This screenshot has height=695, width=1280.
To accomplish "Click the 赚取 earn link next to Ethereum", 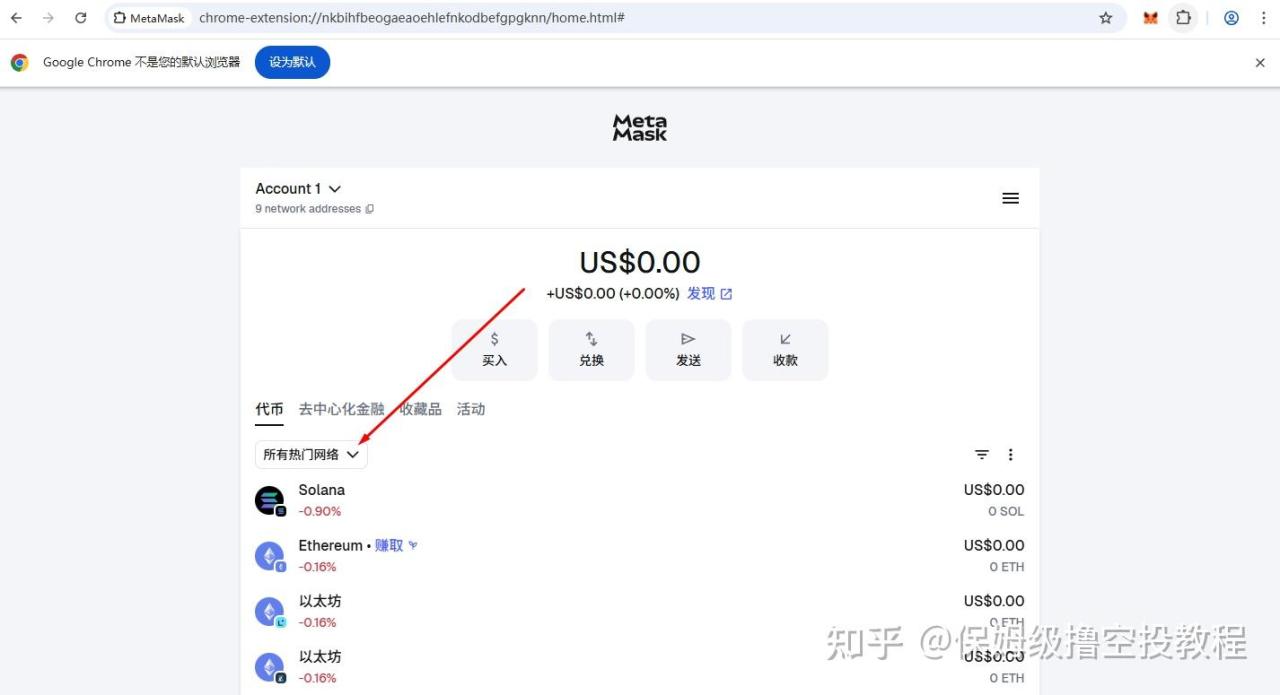I will 389,546.
